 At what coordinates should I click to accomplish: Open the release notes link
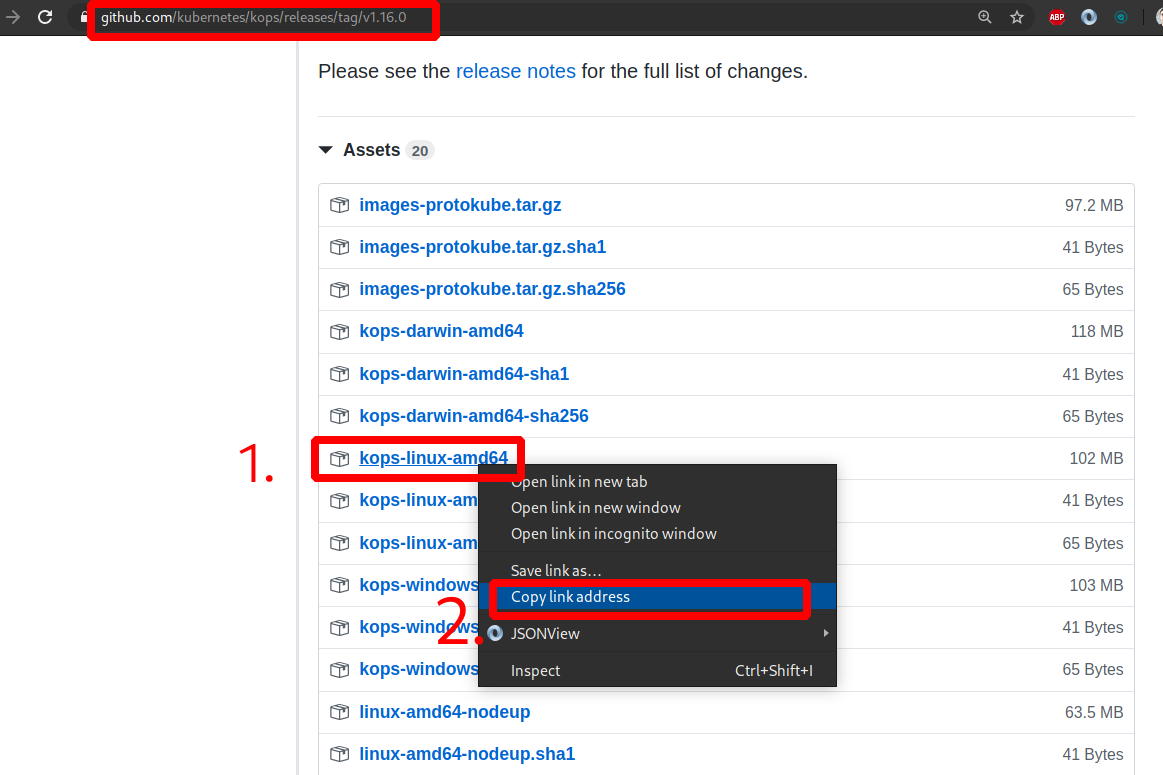pyautogui.click(x=515, y=71)
